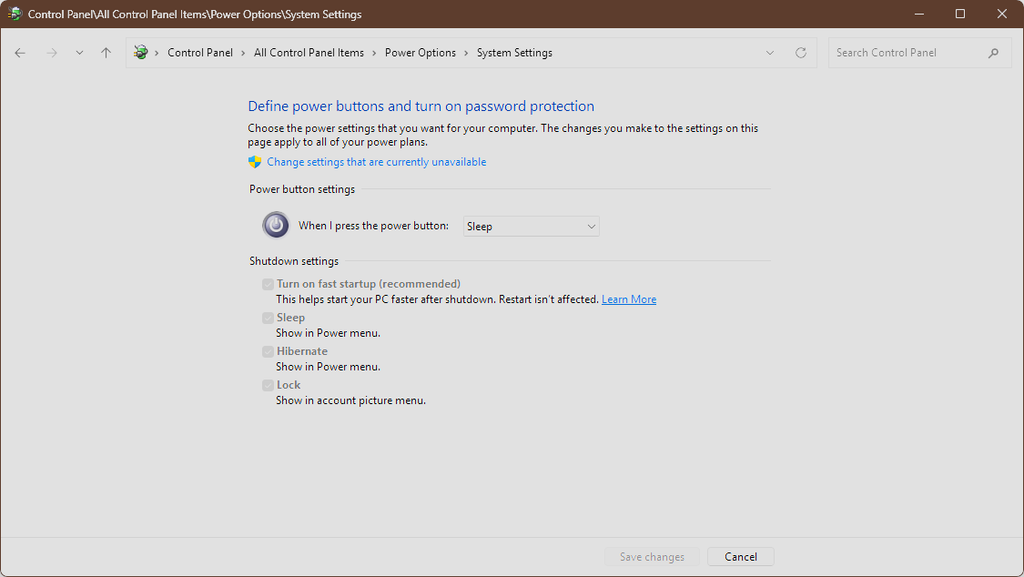Maximize the Control Panel window
1024x577 pixels.
point(960,14)
